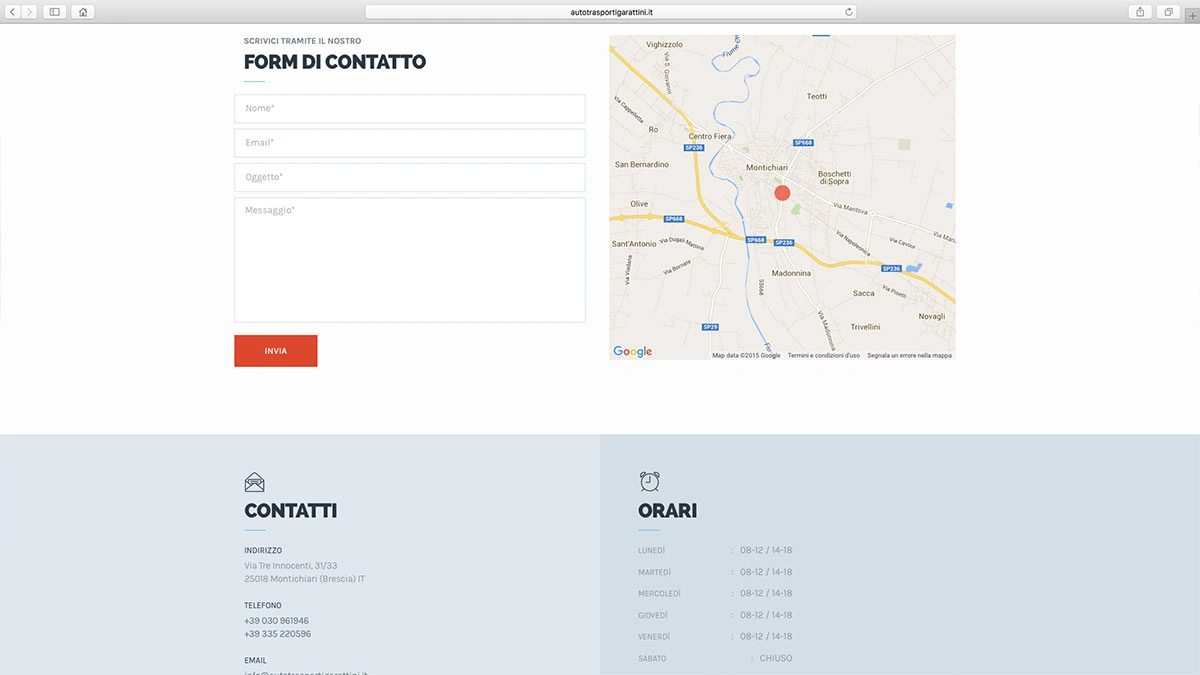The width and height of the screenshot is (1200, 675).
Task: Select the address Via Tre Innocenti, 31/33
Action: click(290, 566)
